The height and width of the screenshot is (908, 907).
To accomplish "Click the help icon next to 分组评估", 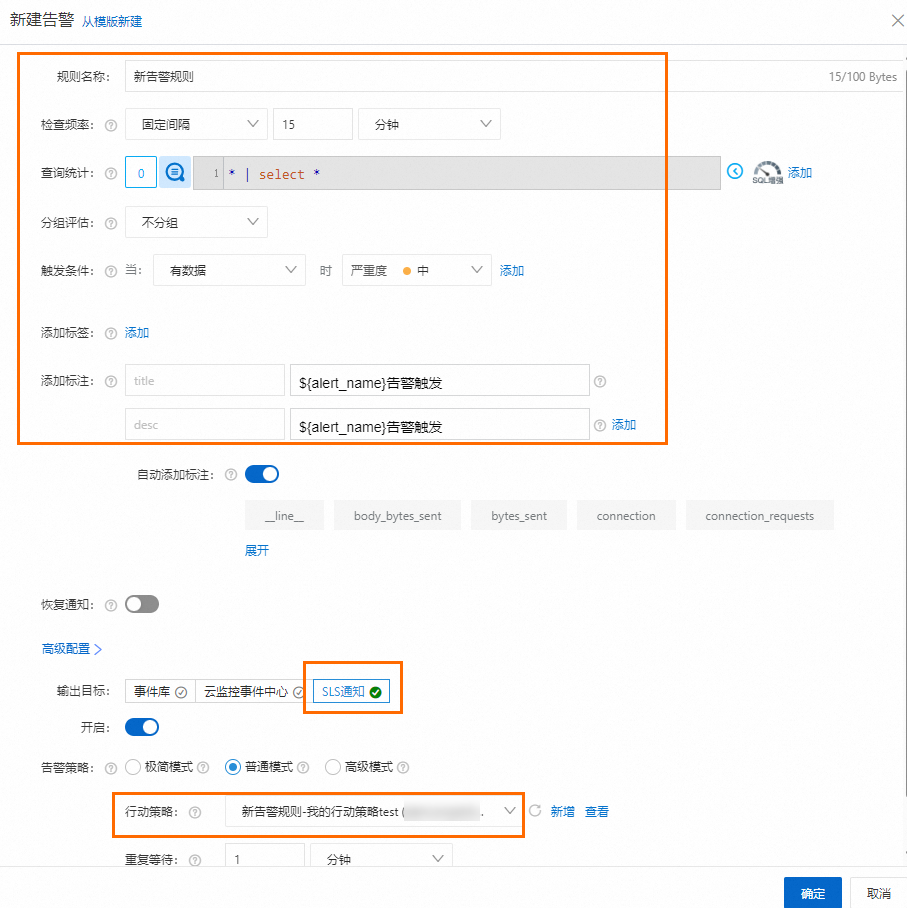I will [x=111, y=223].
